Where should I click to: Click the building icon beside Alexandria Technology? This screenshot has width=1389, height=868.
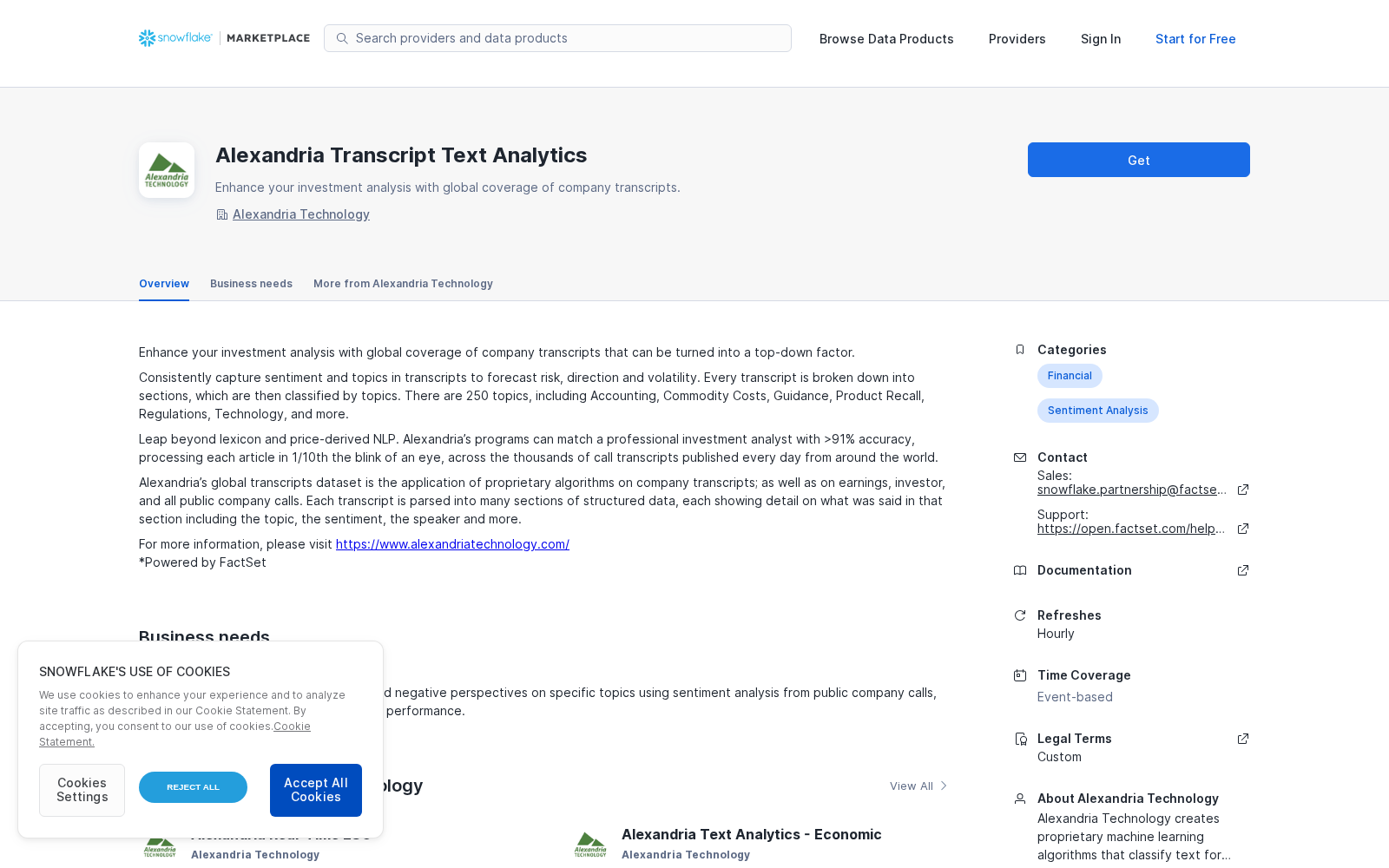click(x=222, y=214)
